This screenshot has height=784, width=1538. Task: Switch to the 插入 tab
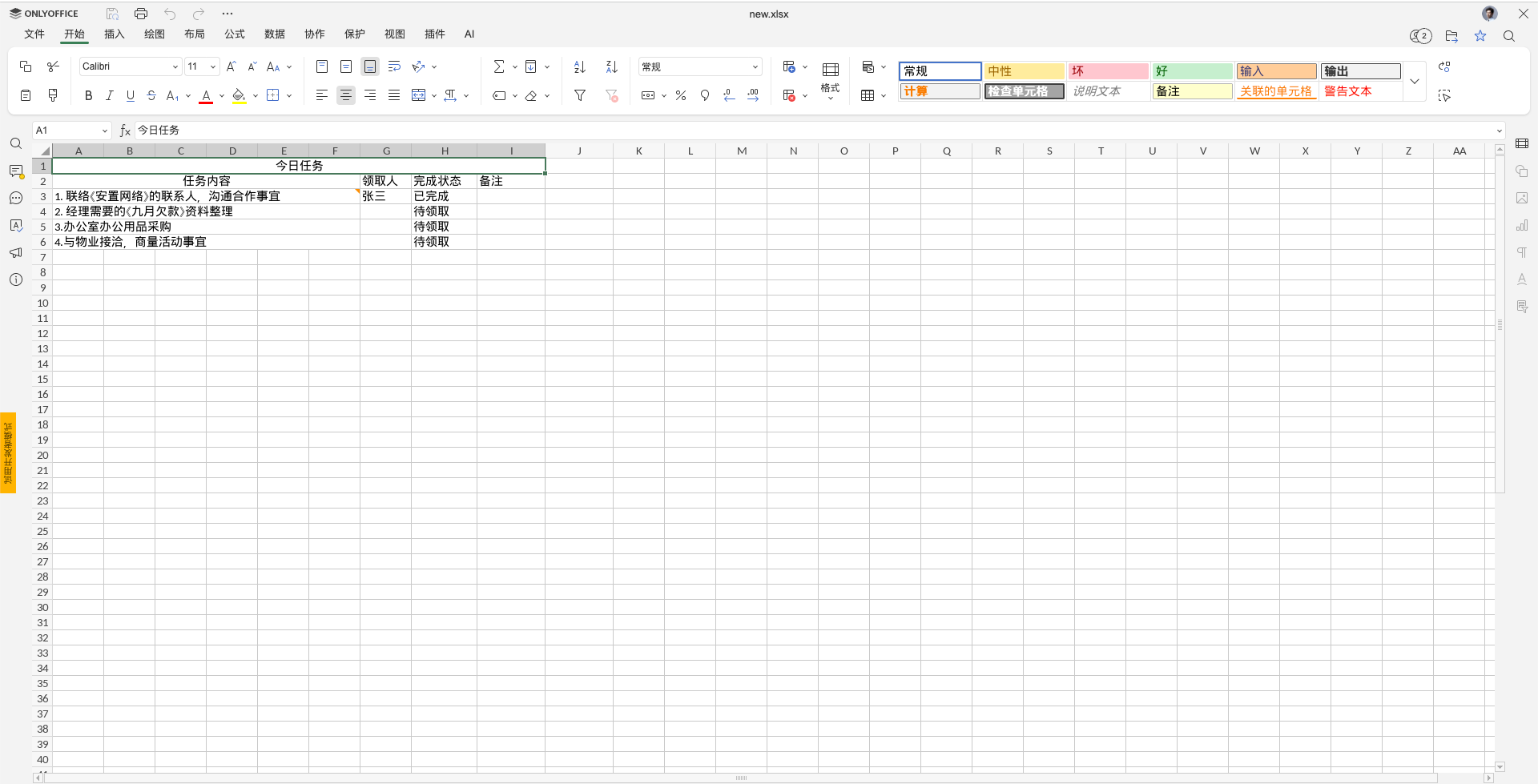115,34
